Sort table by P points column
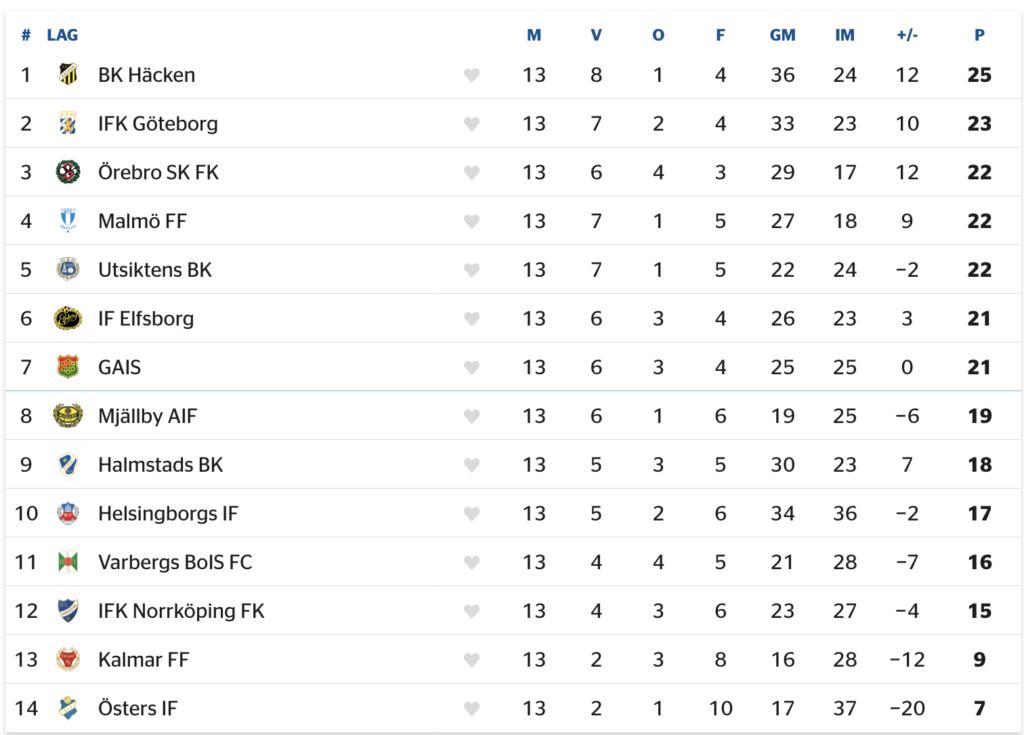1024x735 pixels. [979, 35]
